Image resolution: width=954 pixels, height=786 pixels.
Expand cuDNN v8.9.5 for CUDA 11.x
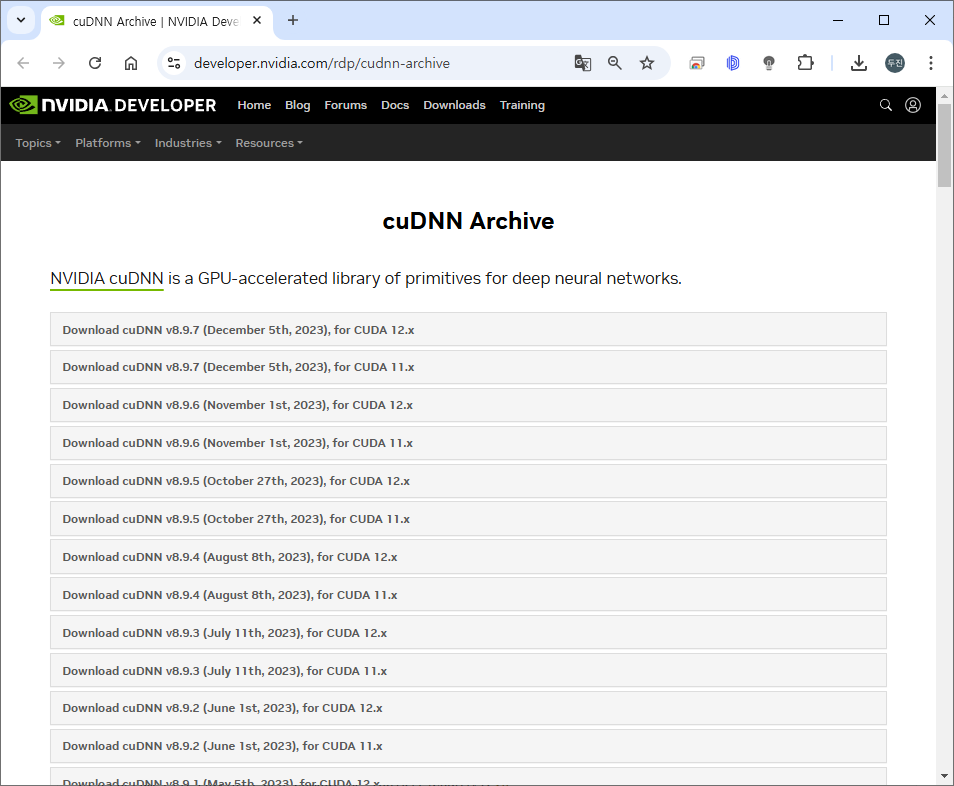coord(468,520)
